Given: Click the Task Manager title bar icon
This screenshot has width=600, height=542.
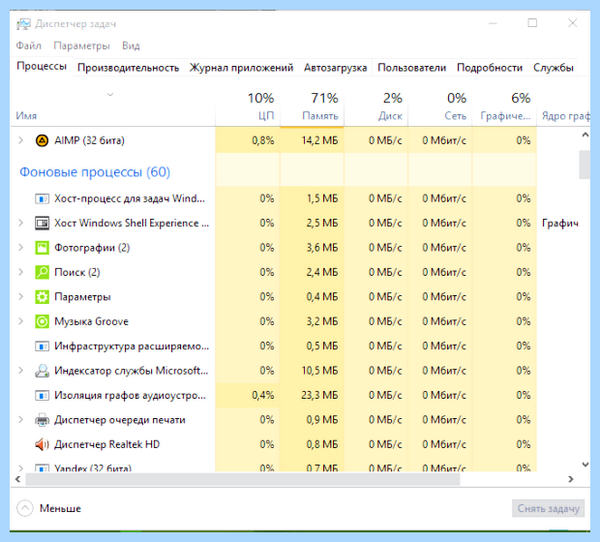Looking at the screenshot, I should point(23,24).
